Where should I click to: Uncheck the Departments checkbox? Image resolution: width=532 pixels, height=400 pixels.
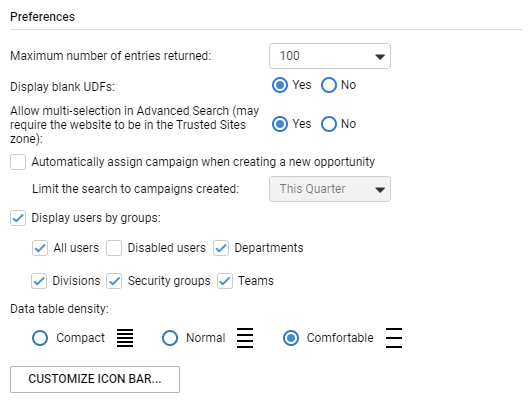click(221, 248)
